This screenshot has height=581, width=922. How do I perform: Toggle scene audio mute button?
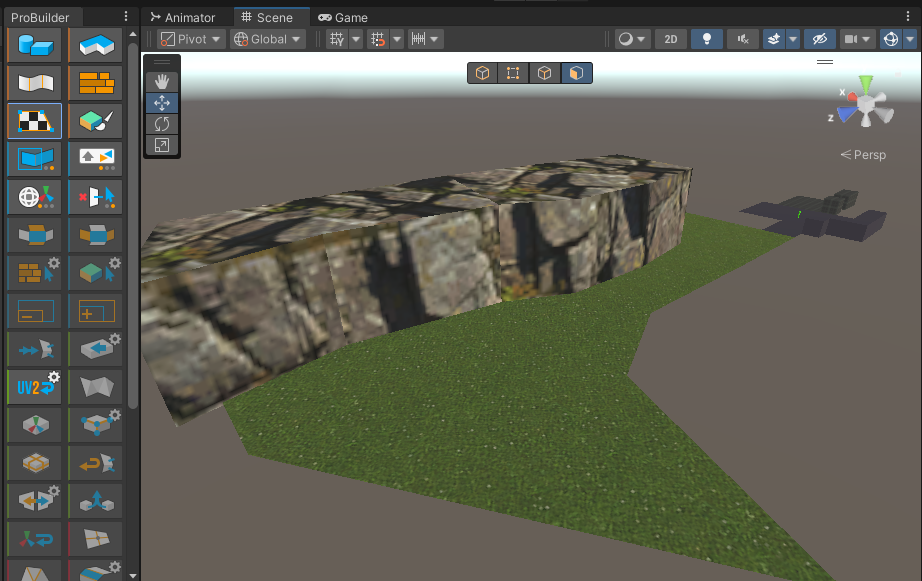pos(743,39)
